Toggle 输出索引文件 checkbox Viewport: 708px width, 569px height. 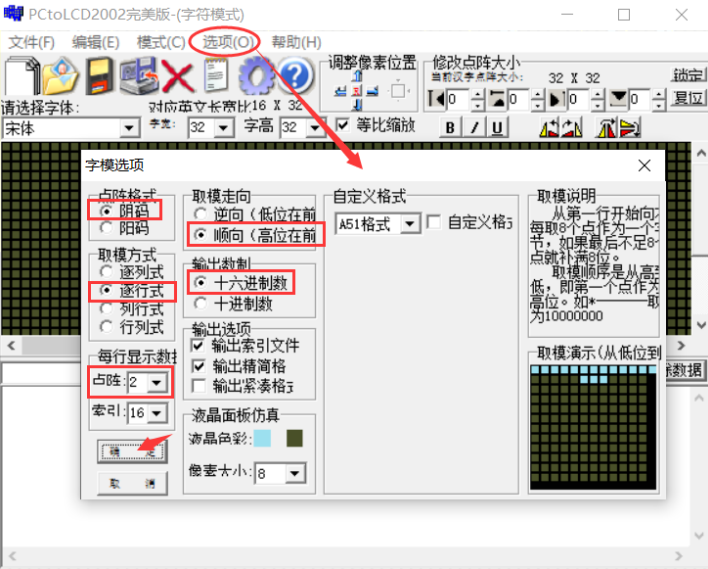pos(198,345)
